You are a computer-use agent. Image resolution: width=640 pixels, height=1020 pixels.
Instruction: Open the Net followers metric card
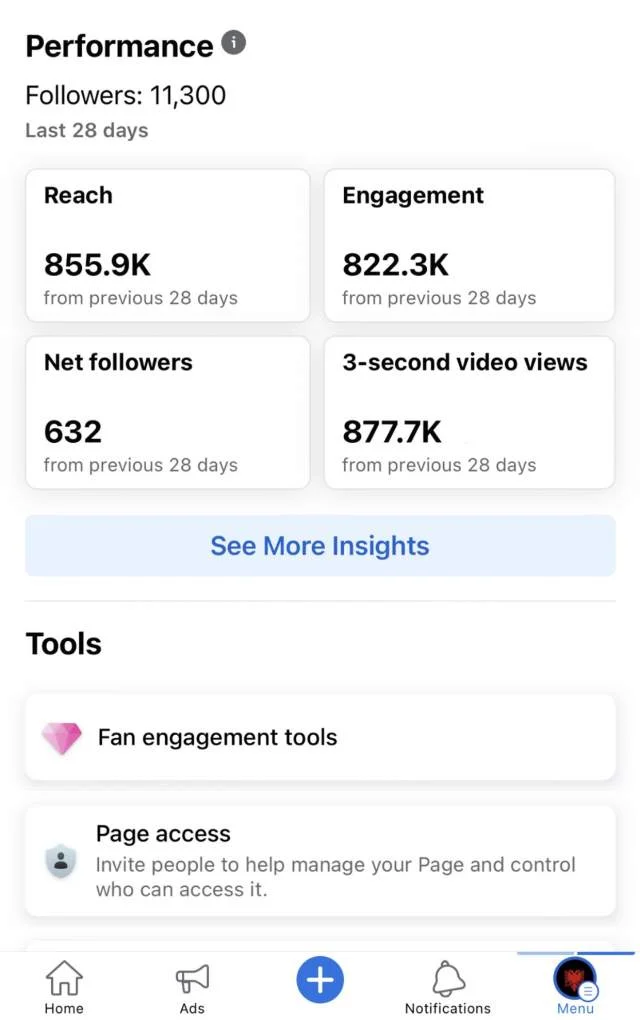(167, 411)
